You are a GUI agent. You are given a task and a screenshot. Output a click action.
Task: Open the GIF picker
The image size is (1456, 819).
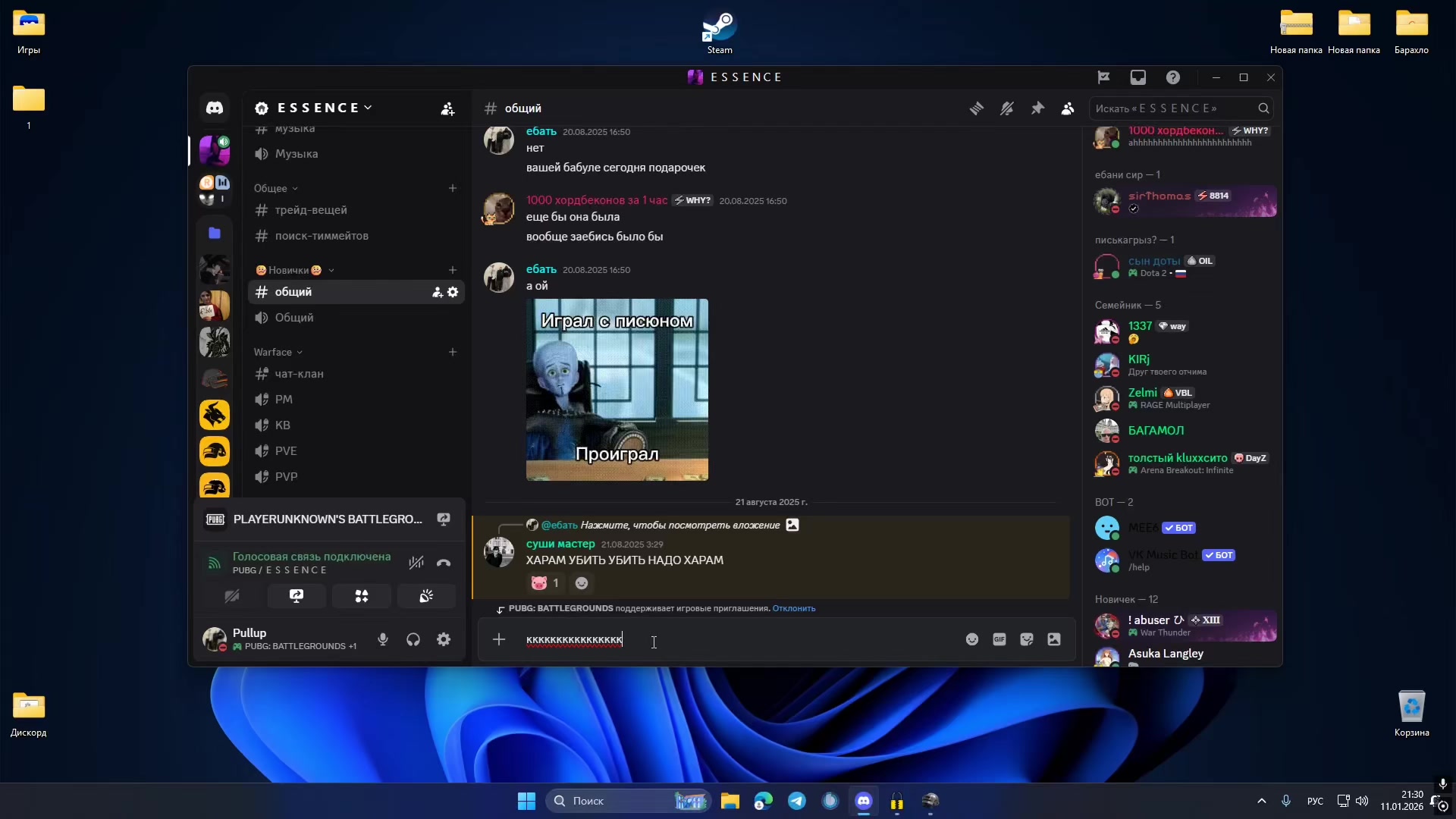point(999,639)
